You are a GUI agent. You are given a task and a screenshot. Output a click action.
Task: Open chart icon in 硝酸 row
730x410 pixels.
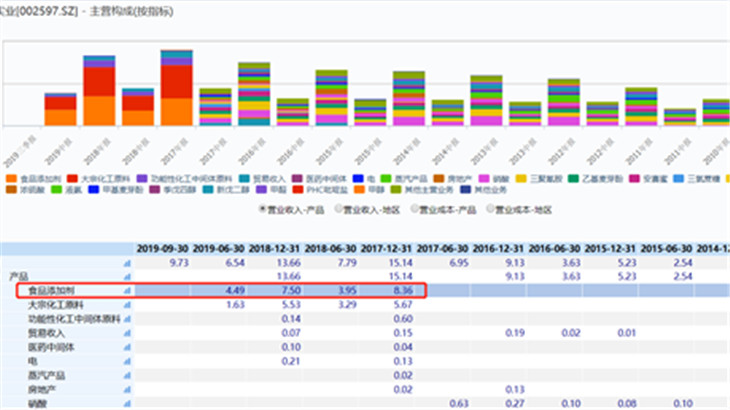[127, 404]
